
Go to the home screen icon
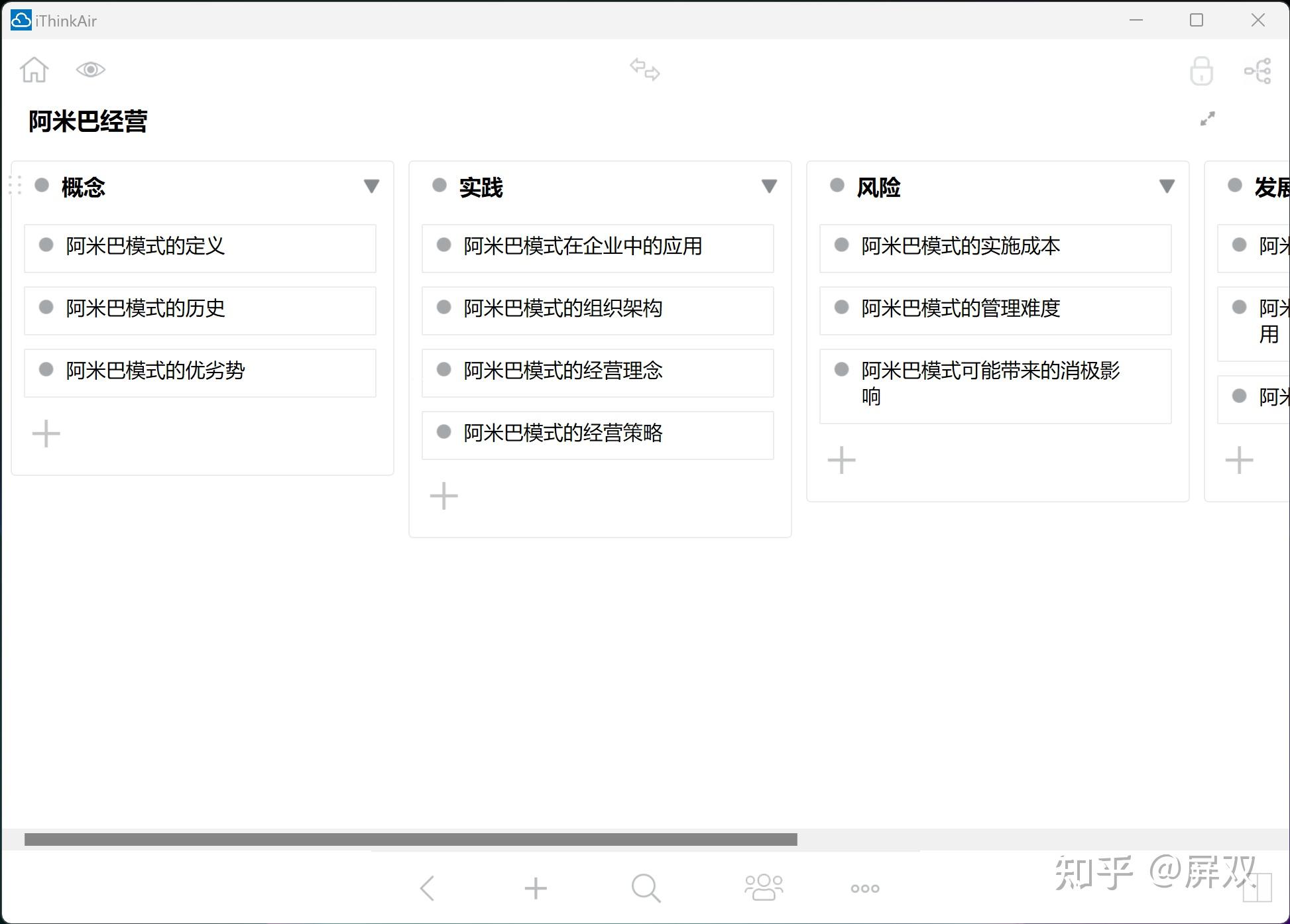coord(34,70)
